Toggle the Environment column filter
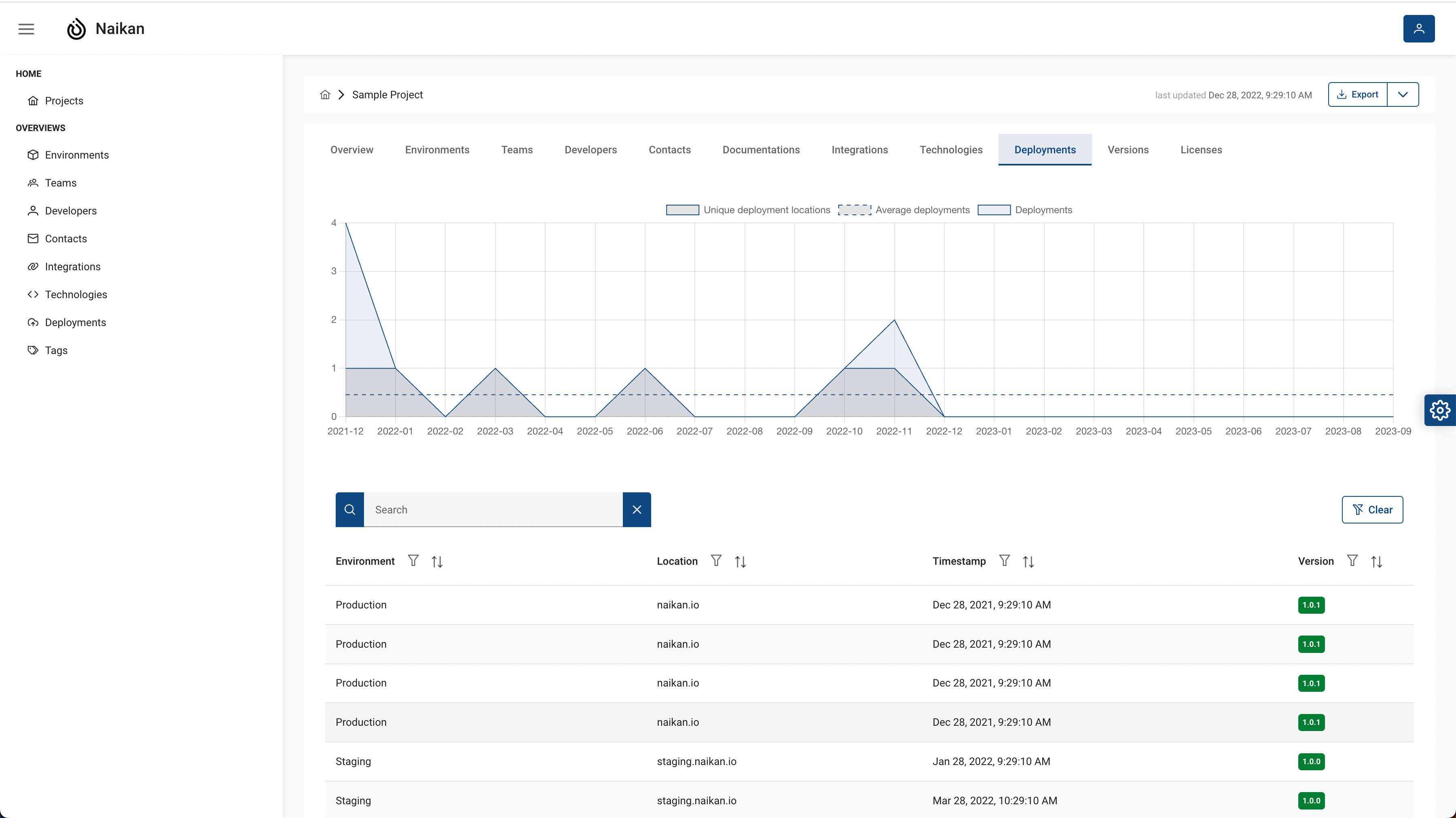1456x818 pixels. (413, 560)
